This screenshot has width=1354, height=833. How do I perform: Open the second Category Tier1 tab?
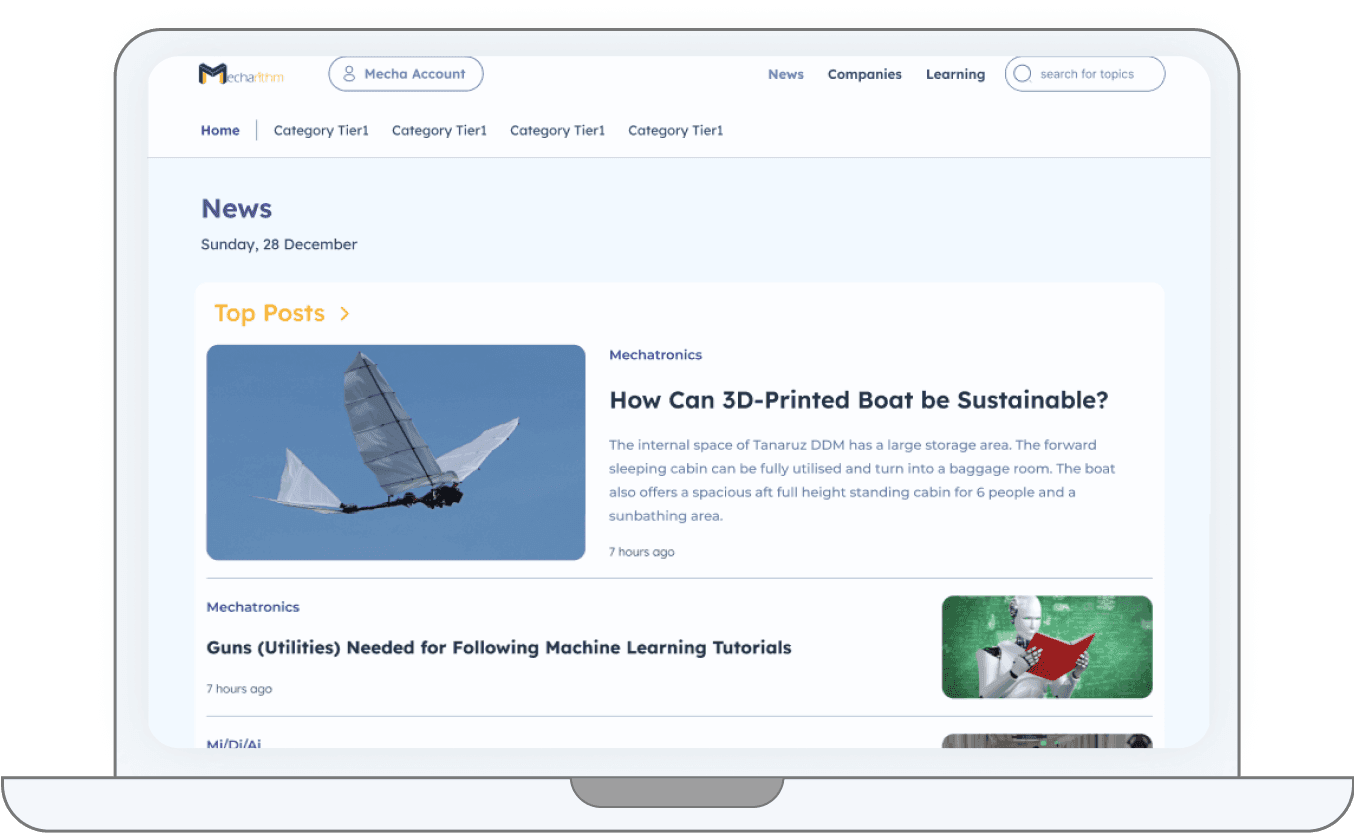tap(439, 130)
